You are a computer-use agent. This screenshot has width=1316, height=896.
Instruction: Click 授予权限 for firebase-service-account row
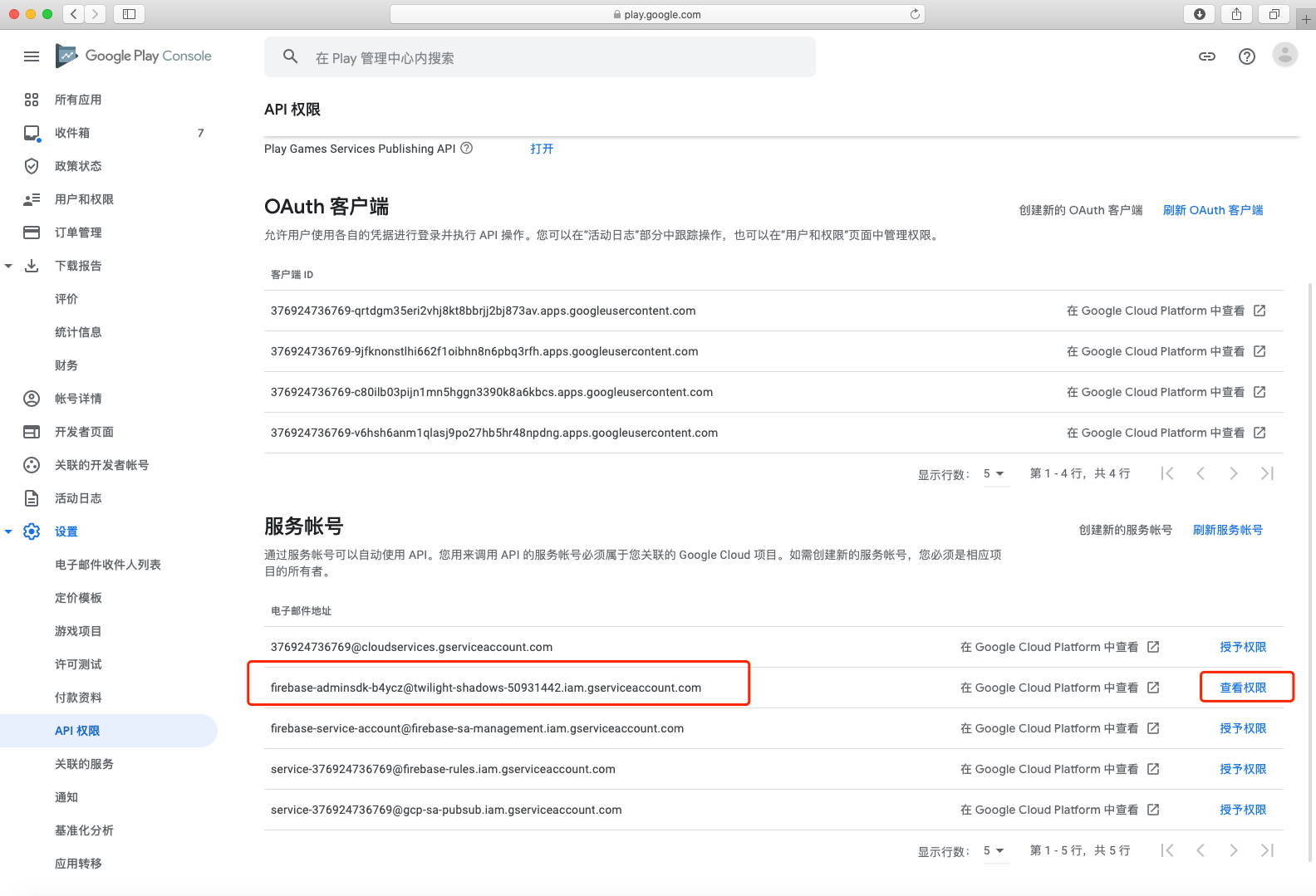[x=1243, y=728]
